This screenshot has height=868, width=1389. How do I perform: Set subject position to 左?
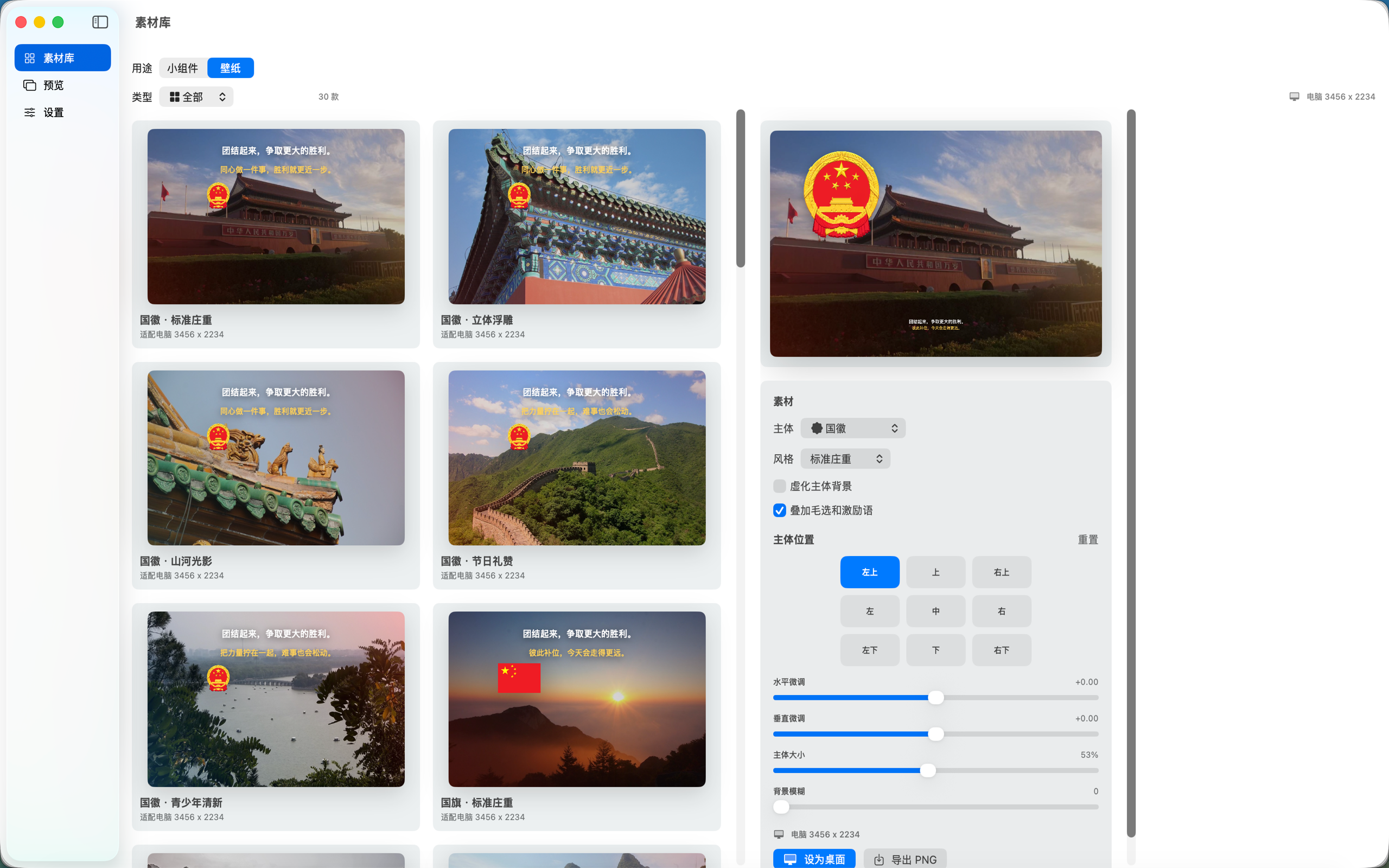tap(870, 611)
